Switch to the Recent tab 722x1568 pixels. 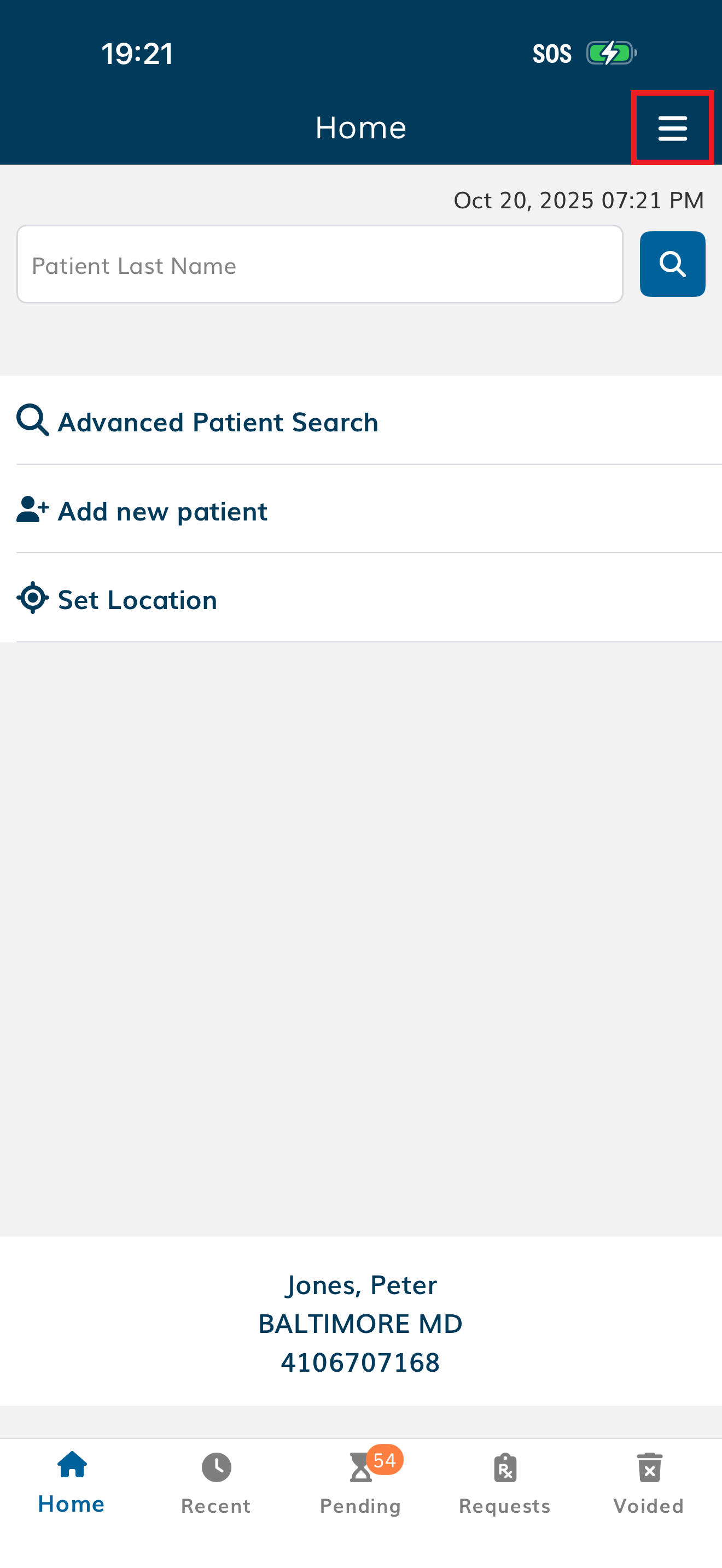click(x=216, y=1506)
